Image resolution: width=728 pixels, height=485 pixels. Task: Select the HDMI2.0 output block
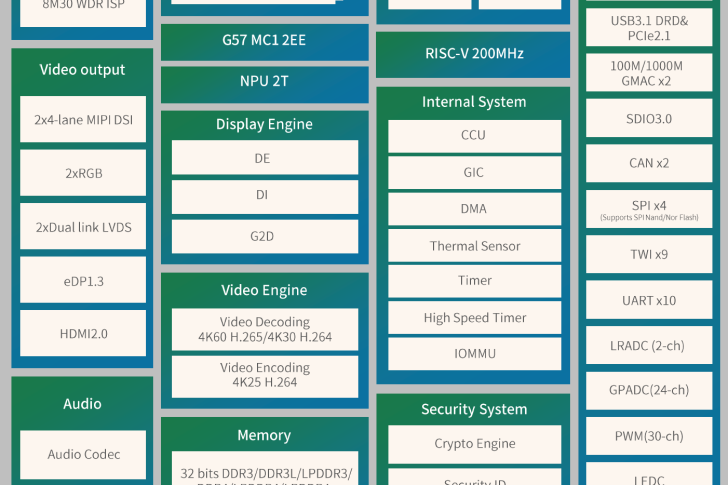[83, 334]
